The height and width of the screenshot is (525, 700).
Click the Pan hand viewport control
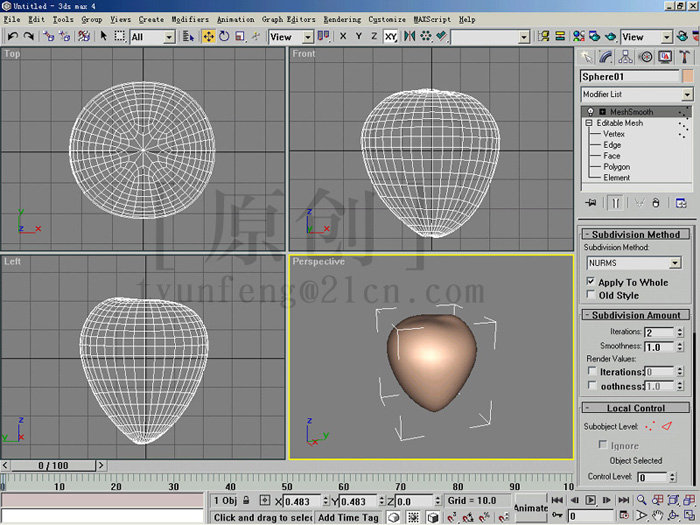[658, 516]
